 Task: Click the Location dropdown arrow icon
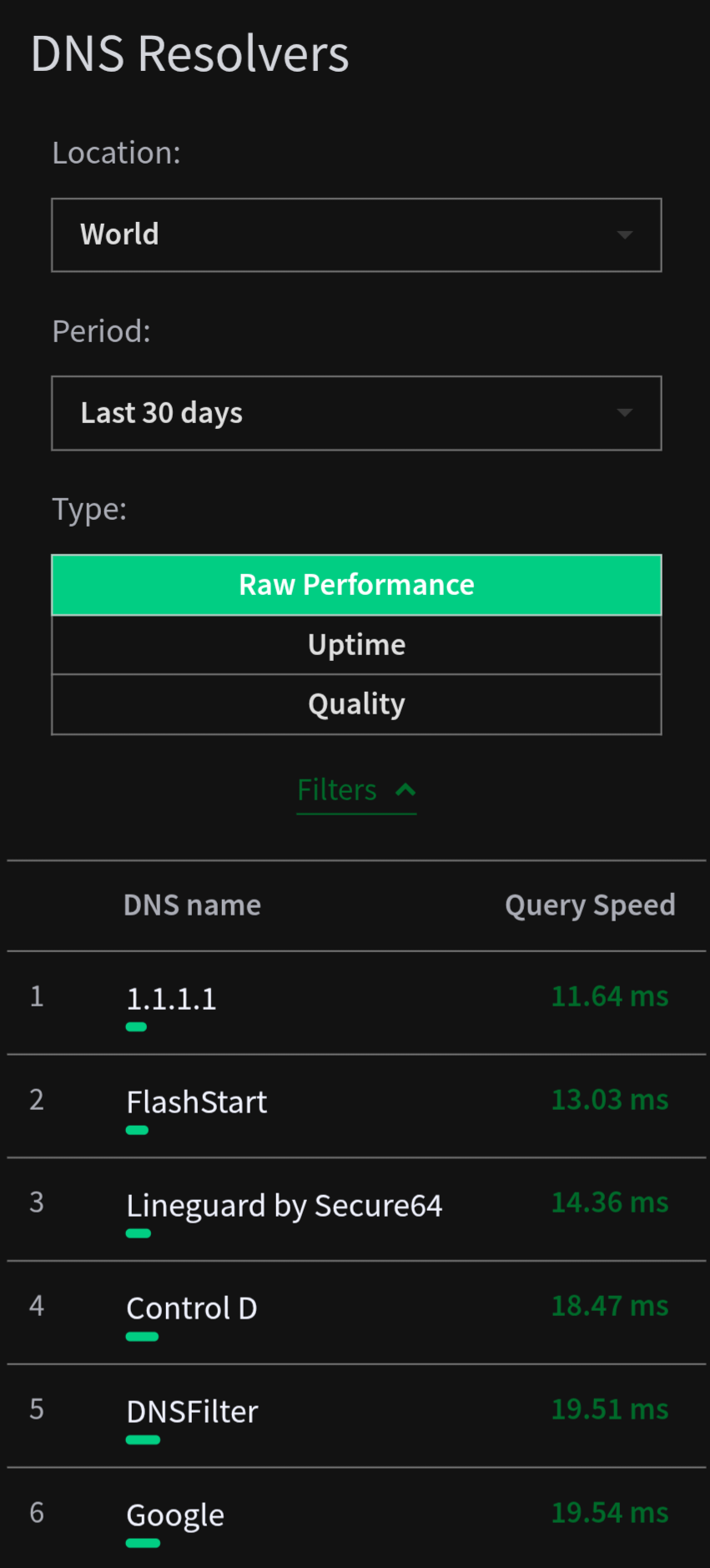click(624, 235)
